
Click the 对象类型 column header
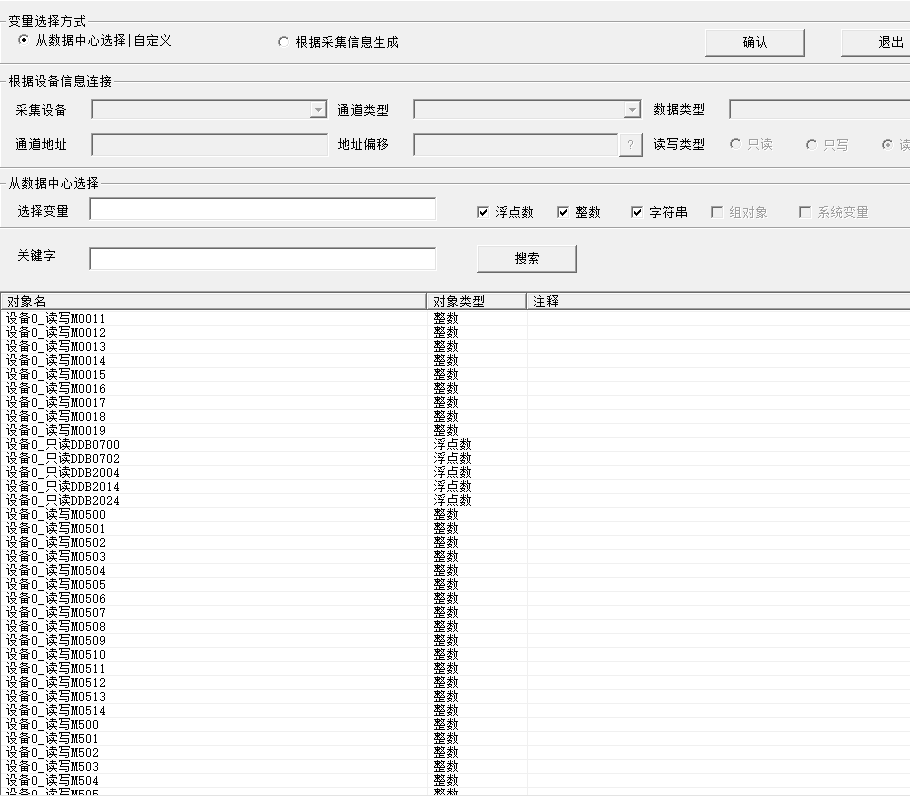pos(476,301)
